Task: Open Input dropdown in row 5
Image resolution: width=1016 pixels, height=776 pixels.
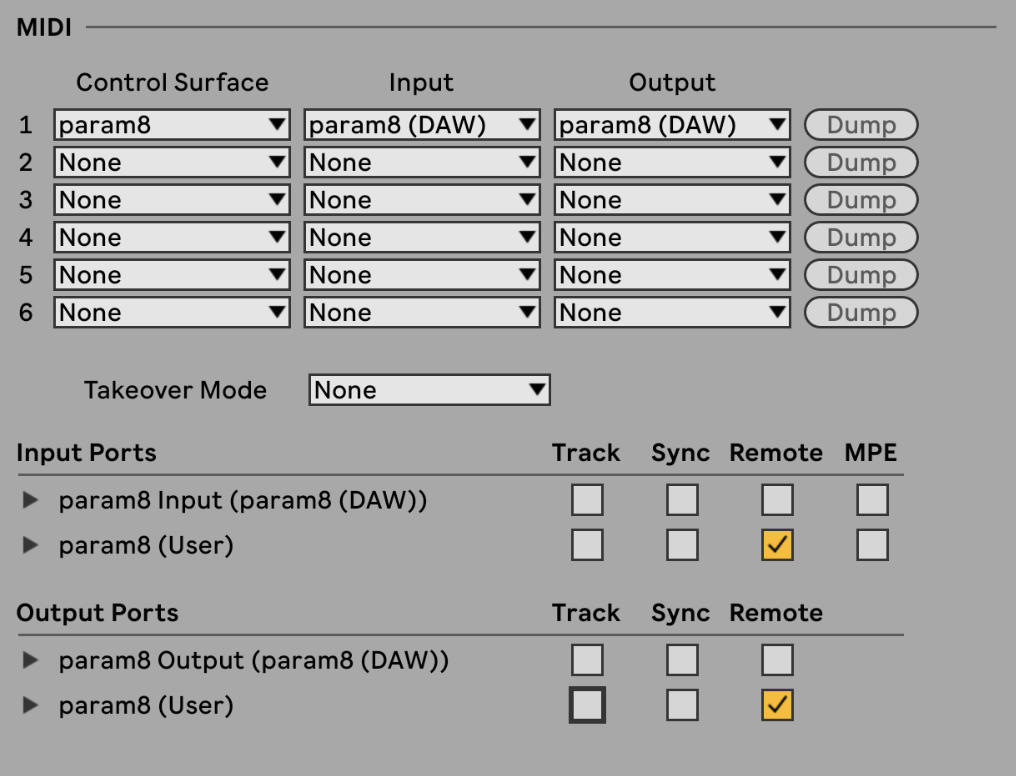Action: tap(422, 275)
